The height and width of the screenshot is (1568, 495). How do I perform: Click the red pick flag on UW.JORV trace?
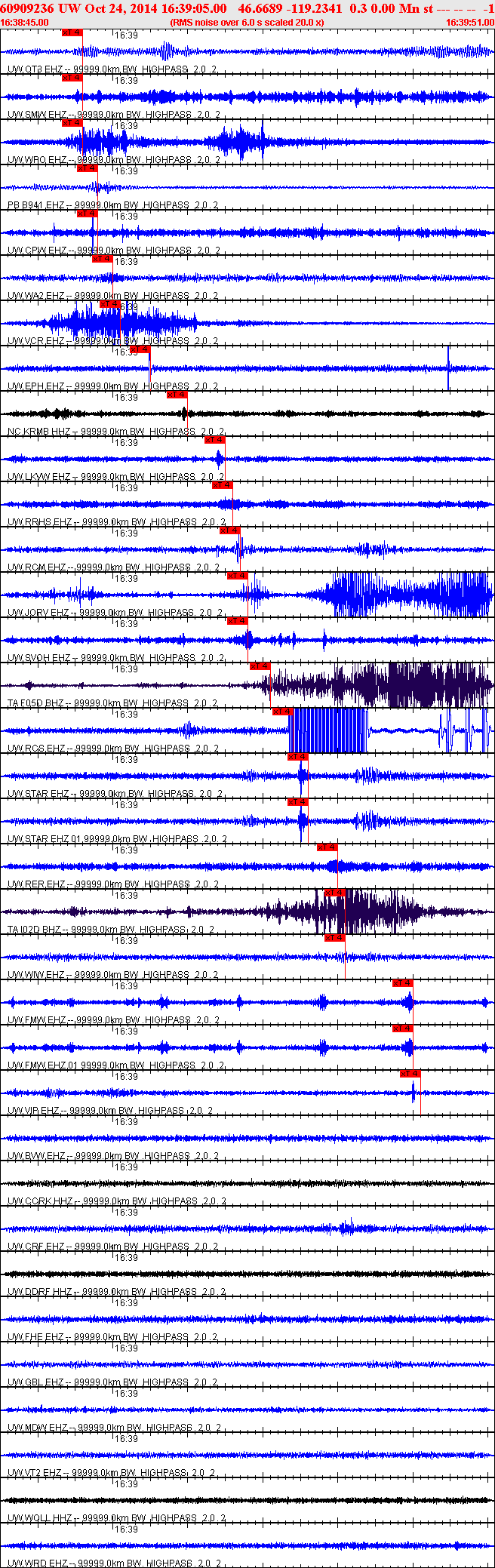(238, 576)
